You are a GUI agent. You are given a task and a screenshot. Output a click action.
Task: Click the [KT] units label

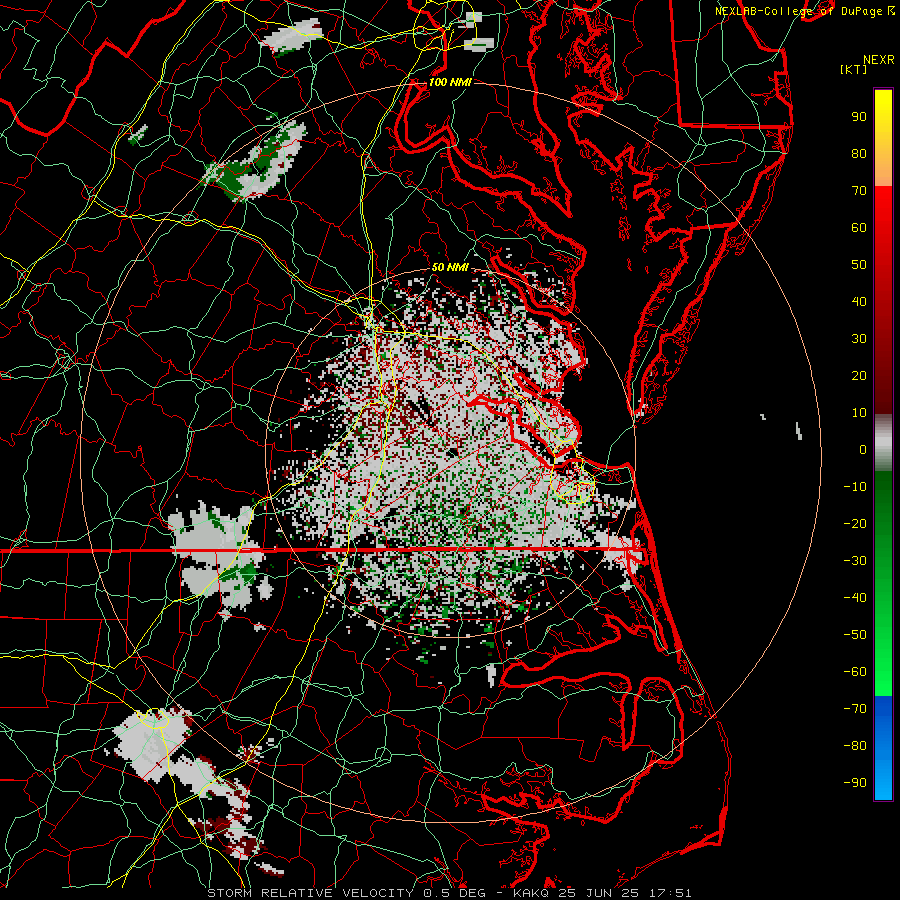click(854, 69)
